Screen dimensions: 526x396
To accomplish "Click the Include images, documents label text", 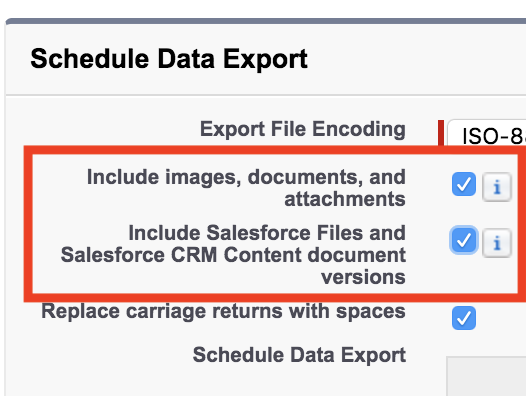I will (x=246, y=177).
